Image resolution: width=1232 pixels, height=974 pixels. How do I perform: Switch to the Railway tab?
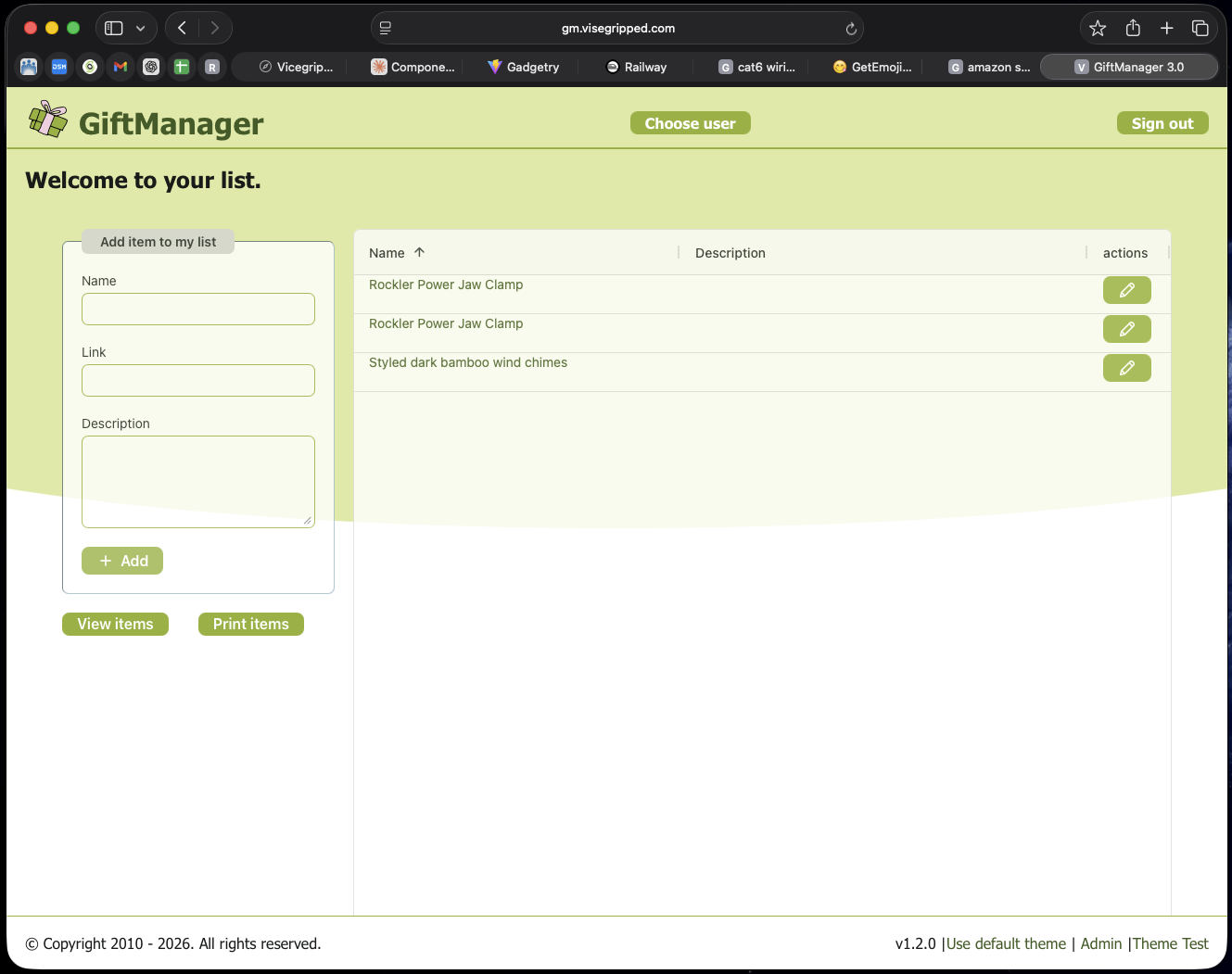pos(637,67)
